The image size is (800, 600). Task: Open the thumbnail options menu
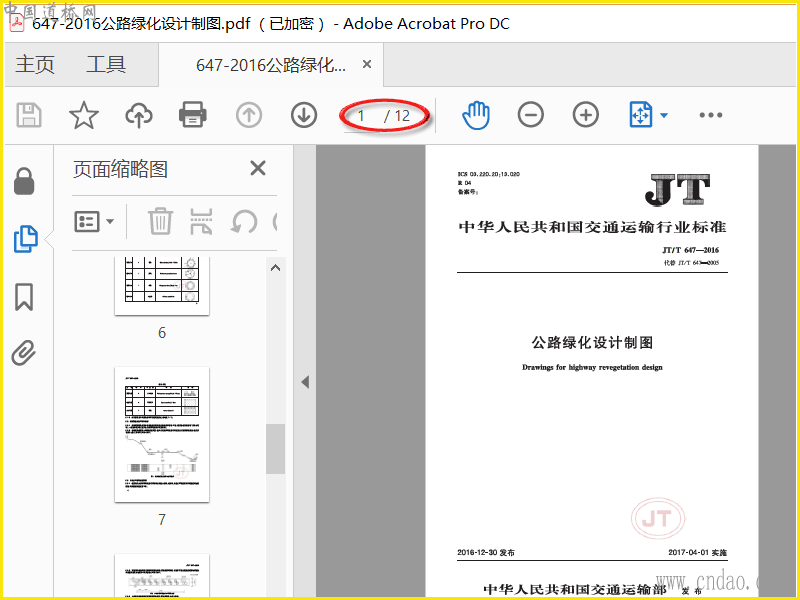point(94,222)
